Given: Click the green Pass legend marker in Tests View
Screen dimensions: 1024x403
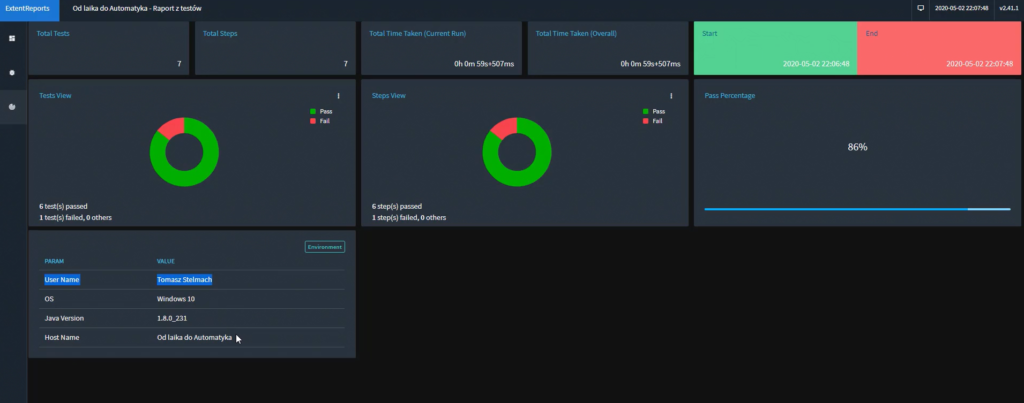Looking at the screenshot, I should point(313,111).
